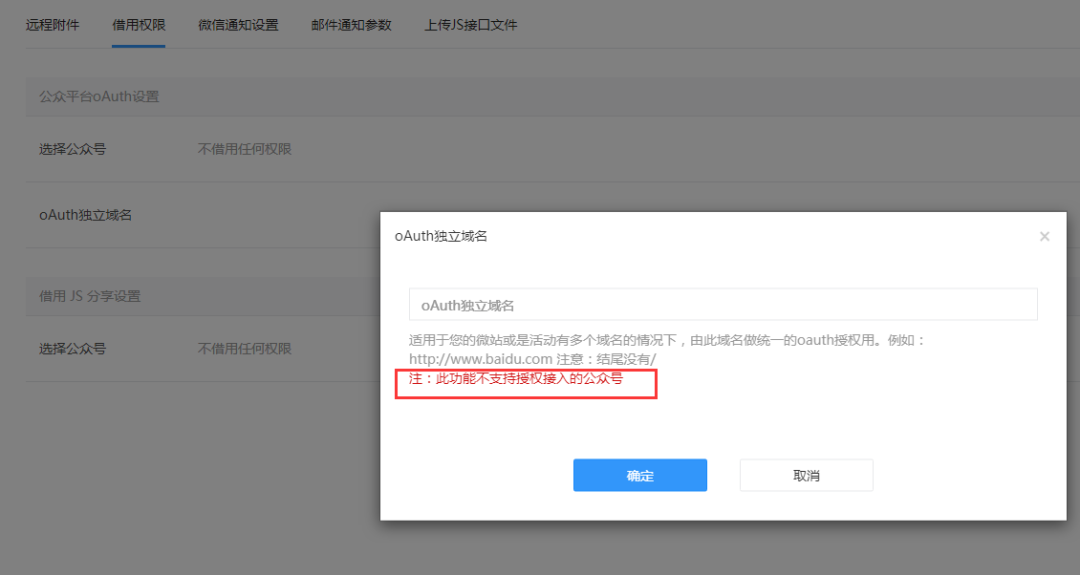Select the 借用权限 tab
The image size is (1080, 575).
pos(139,25)
